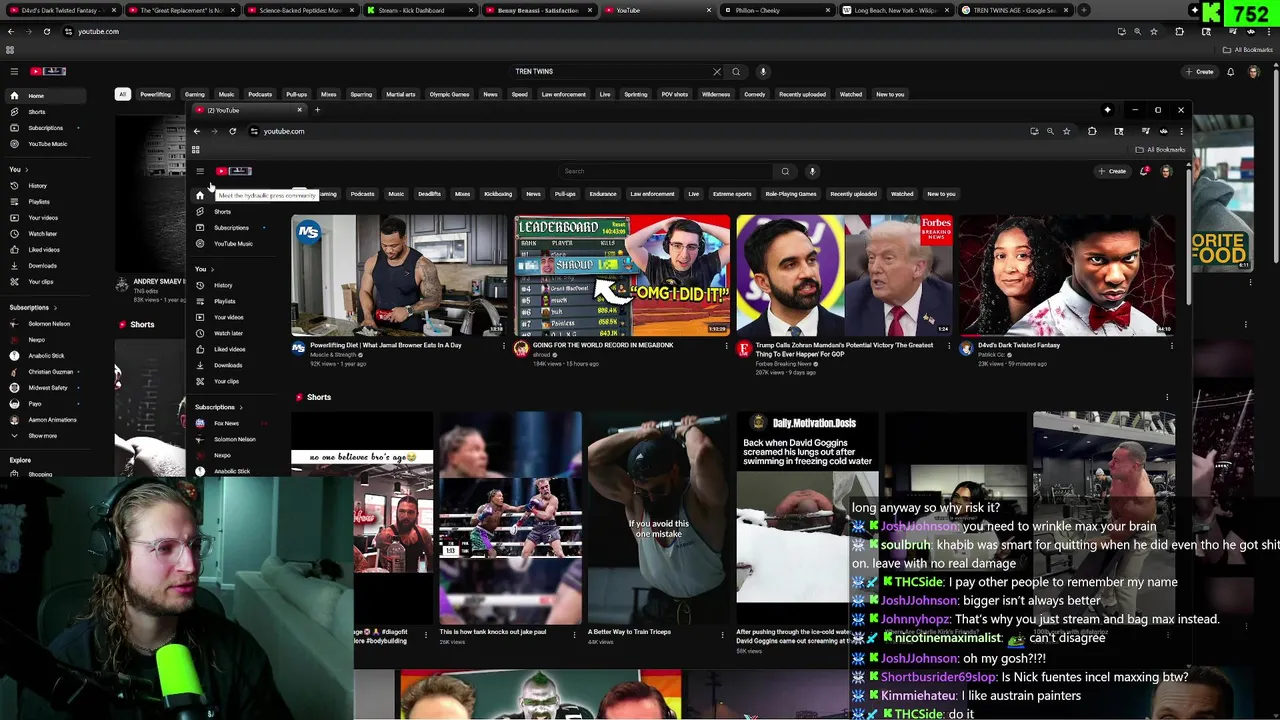1280x720 pixels.
Task: Open the hamburger menu in the background YouTube window
Action: tap(14, 72)
